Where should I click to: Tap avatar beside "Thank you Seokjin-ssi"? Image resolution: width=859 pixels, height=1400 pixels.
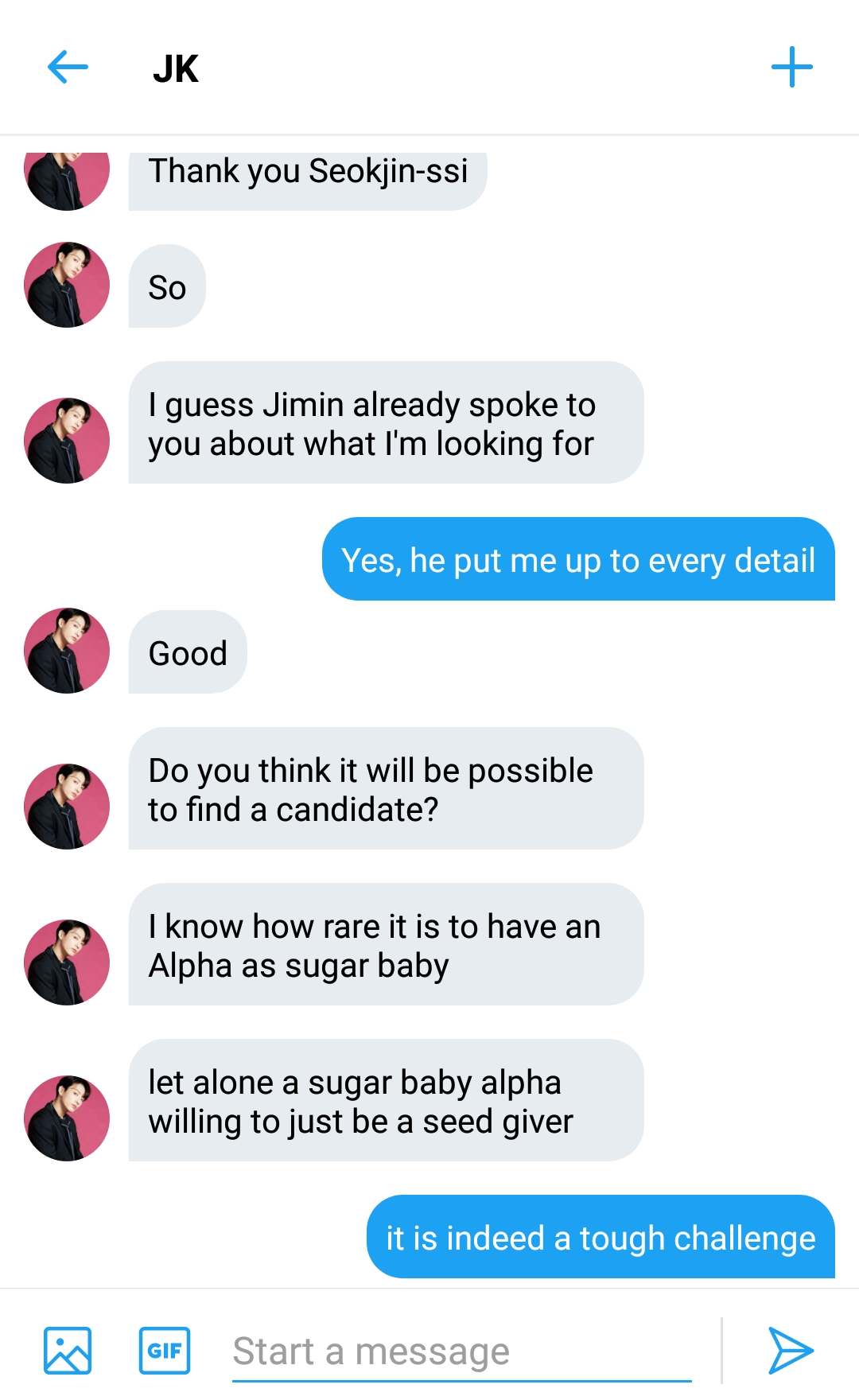[67, 177]
